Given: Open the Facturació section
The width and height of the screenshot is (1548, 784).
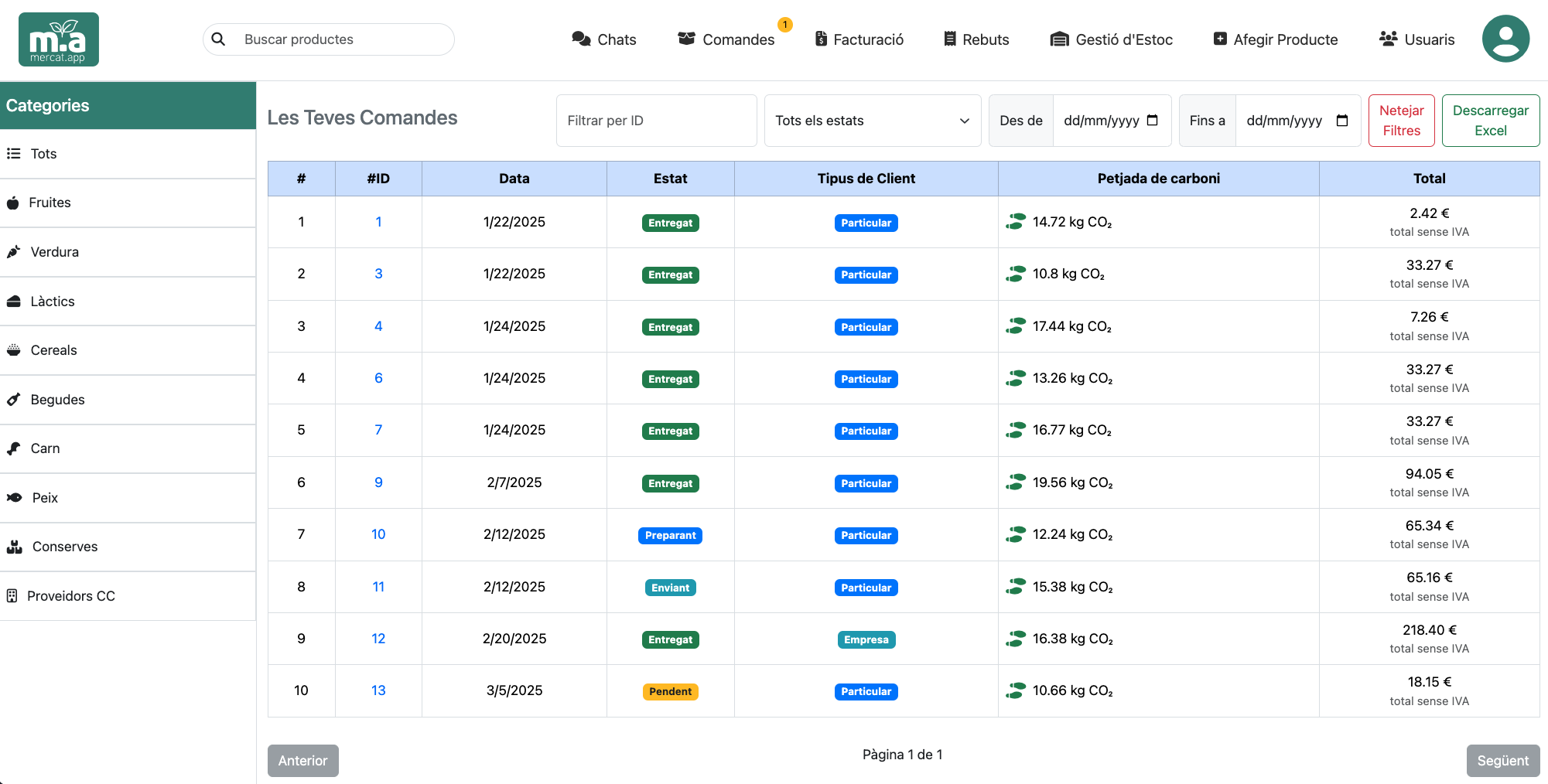Looking at the screenshot, I should 859,39.
